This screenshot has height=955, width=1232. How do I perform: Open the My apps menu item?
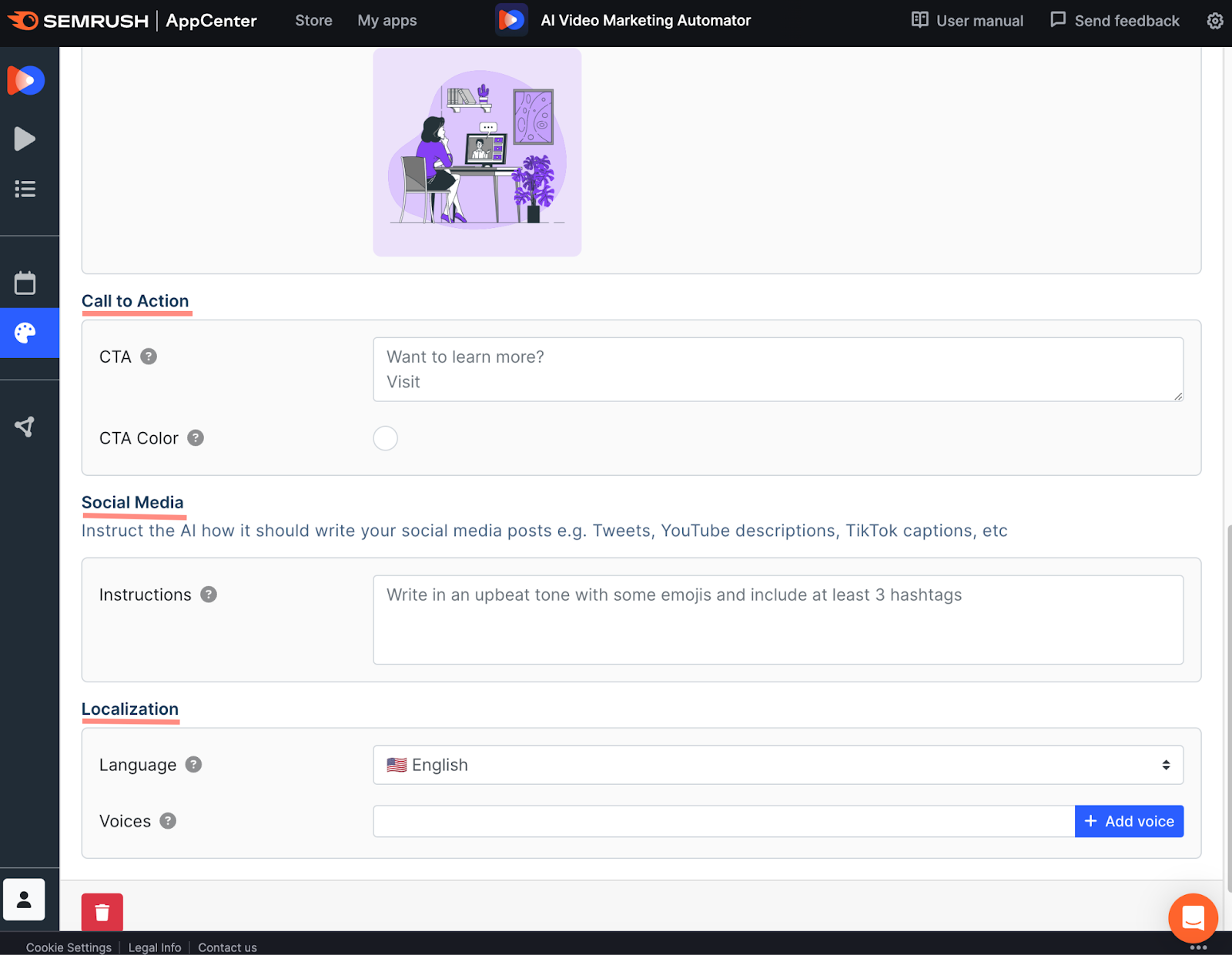point(387,21)
